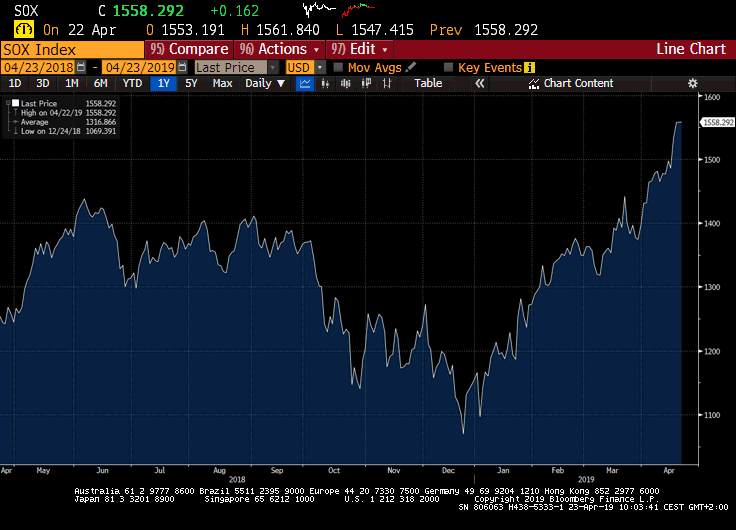The height and width of the screenshot is (530, 736).
Task: Toggle the Key Events checkbox
Action: point(448,67)
